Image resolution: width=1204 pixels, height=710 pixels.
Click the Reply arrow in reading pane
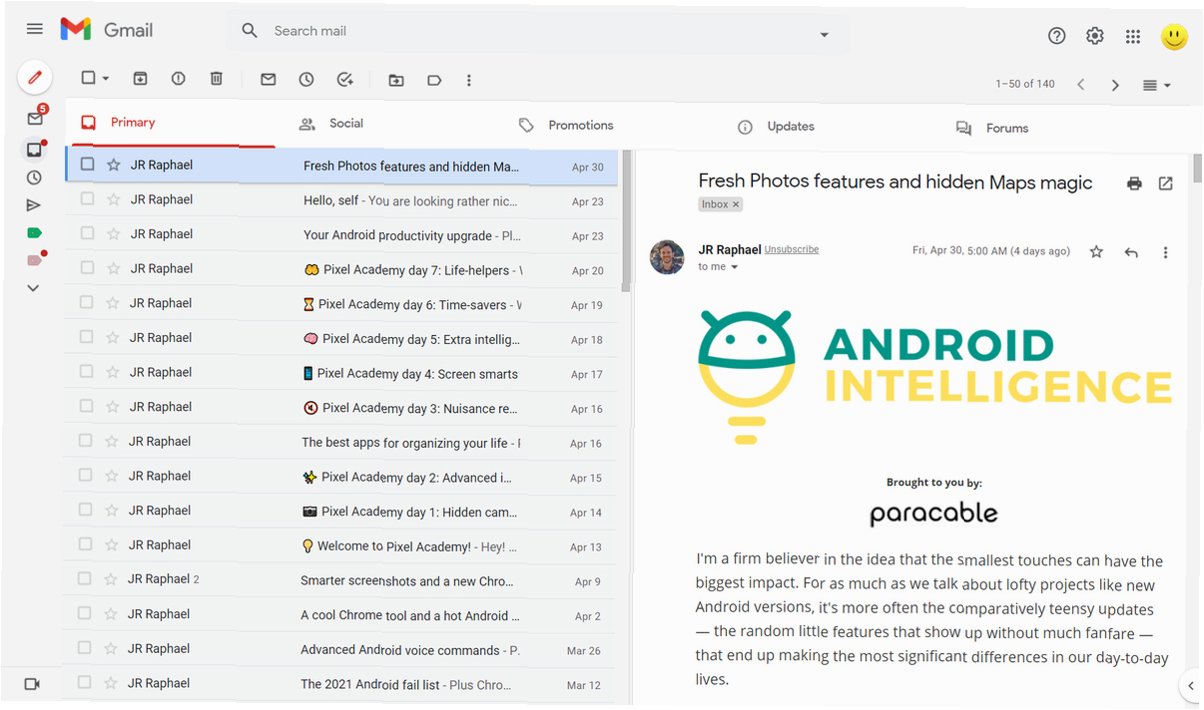click(1131, 253)
